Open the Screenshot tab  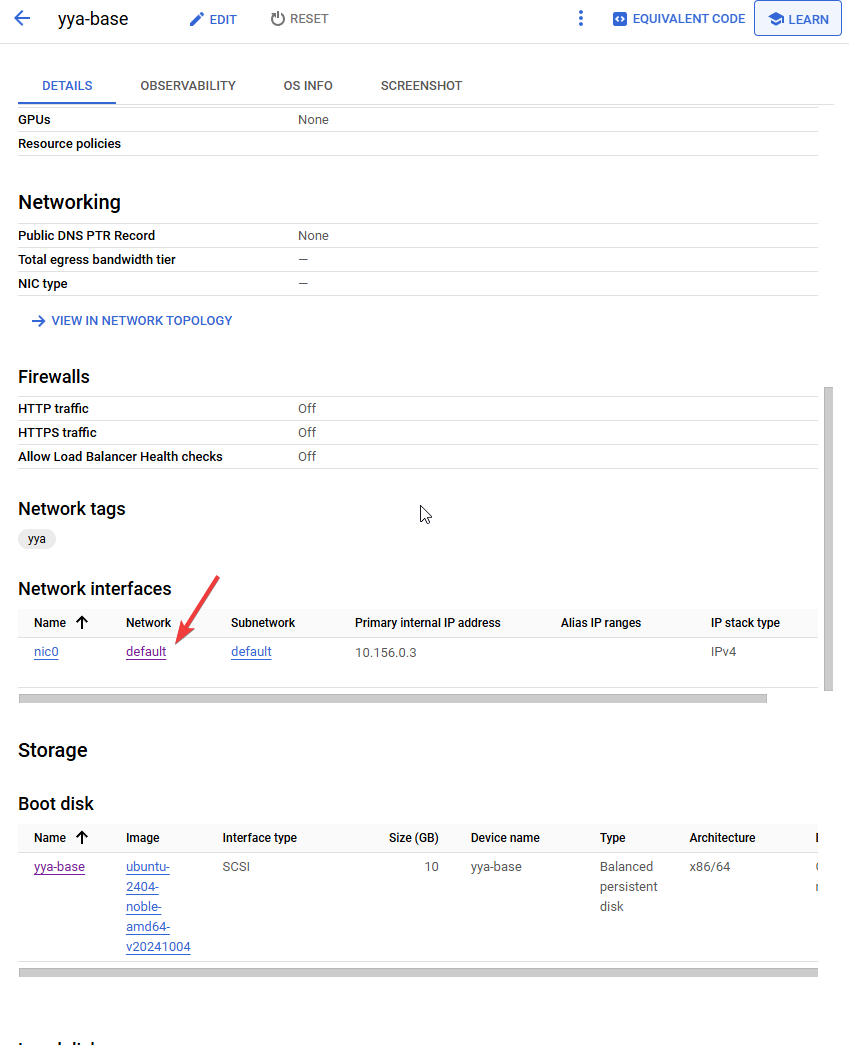point(421,86)
